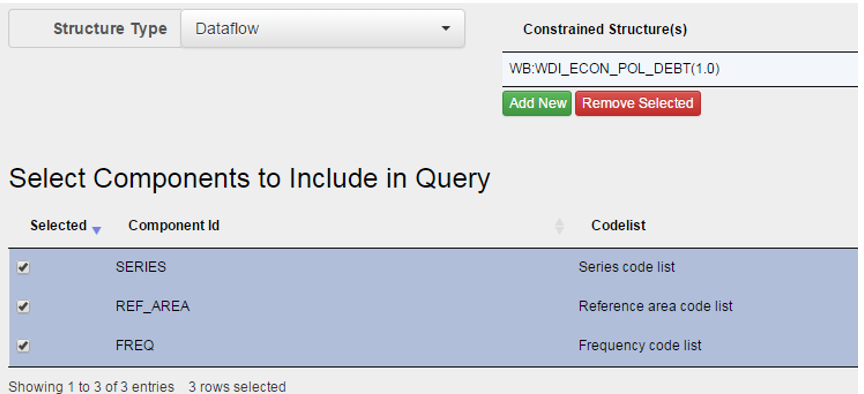
Task: Uncheck the REF_AREA component checkbox
Action: click(23, 306)
